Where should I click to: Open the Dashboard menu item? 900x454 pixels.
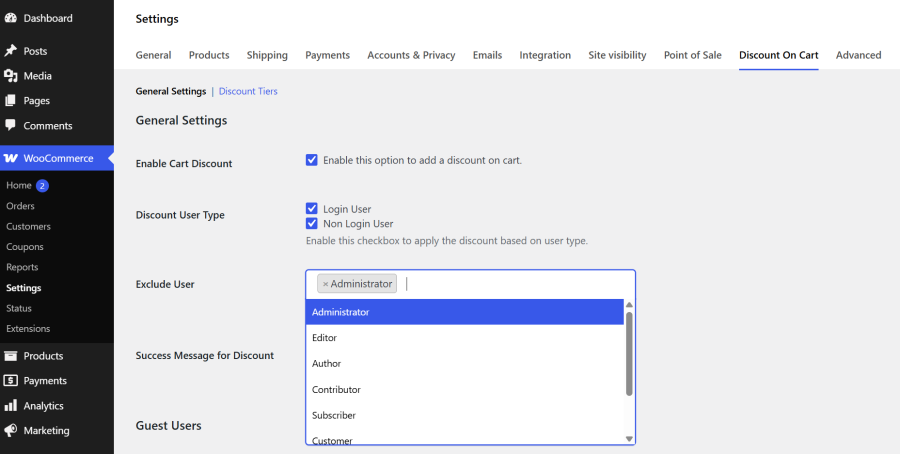tap(48, 18)
